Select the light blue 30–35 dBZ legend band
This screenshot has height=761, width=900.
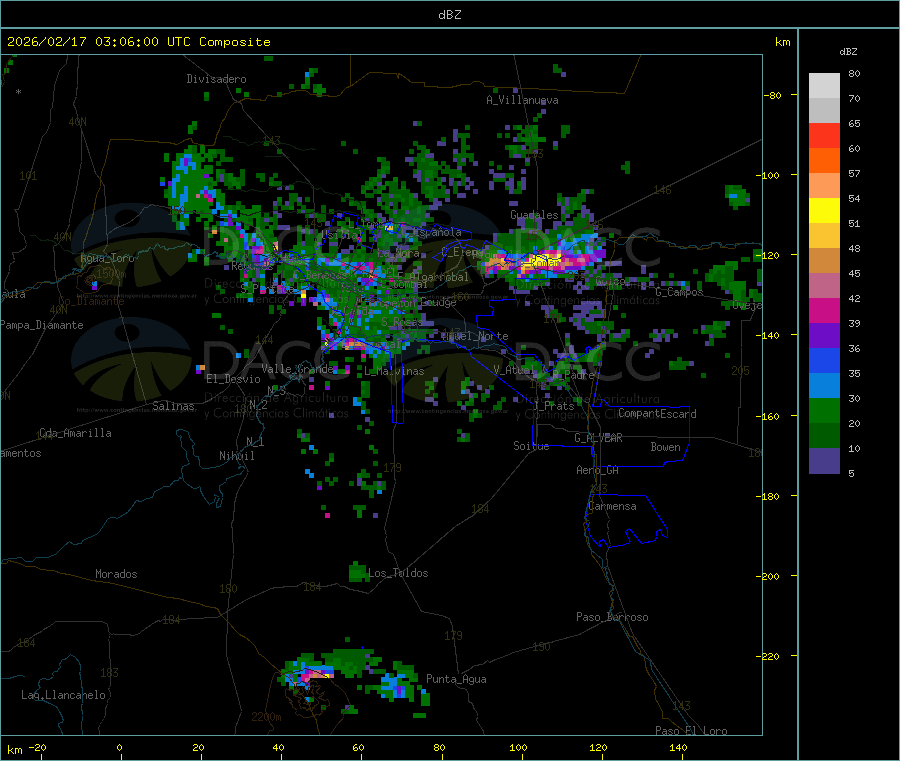824,386
